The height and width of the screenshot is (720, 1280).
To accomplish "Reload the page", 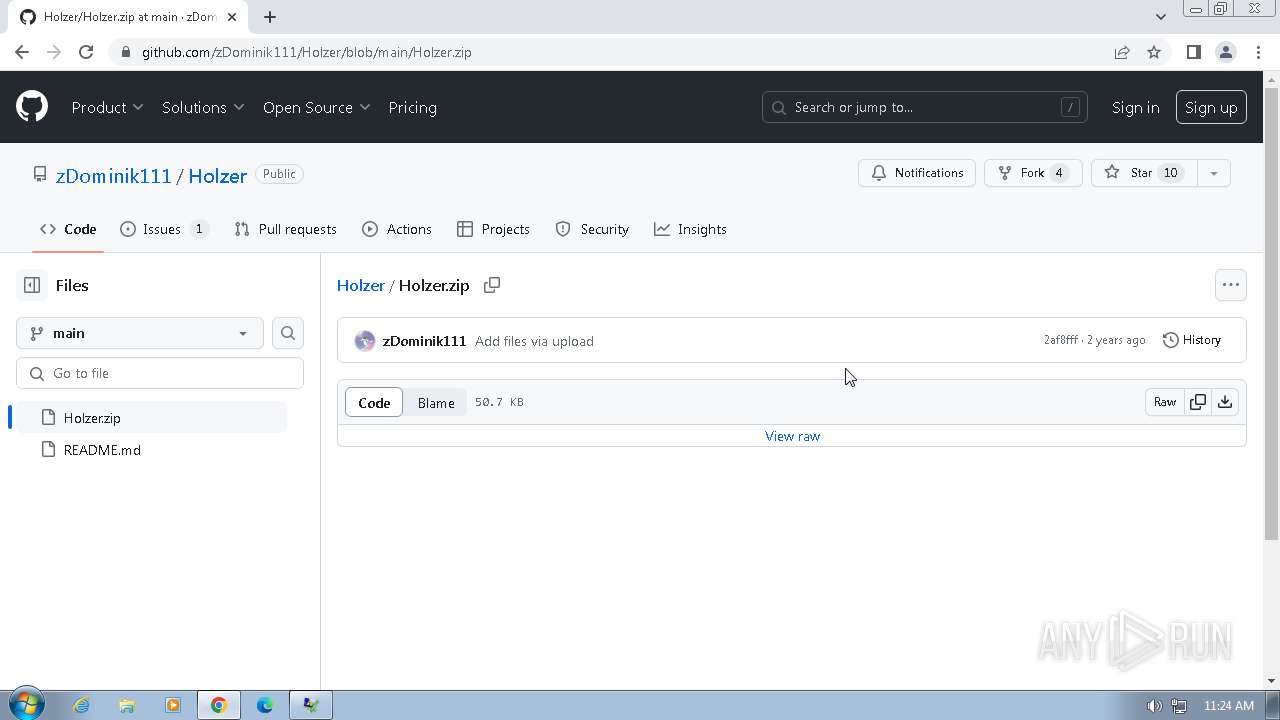I will pyautogui.click(x=86, y=52).
